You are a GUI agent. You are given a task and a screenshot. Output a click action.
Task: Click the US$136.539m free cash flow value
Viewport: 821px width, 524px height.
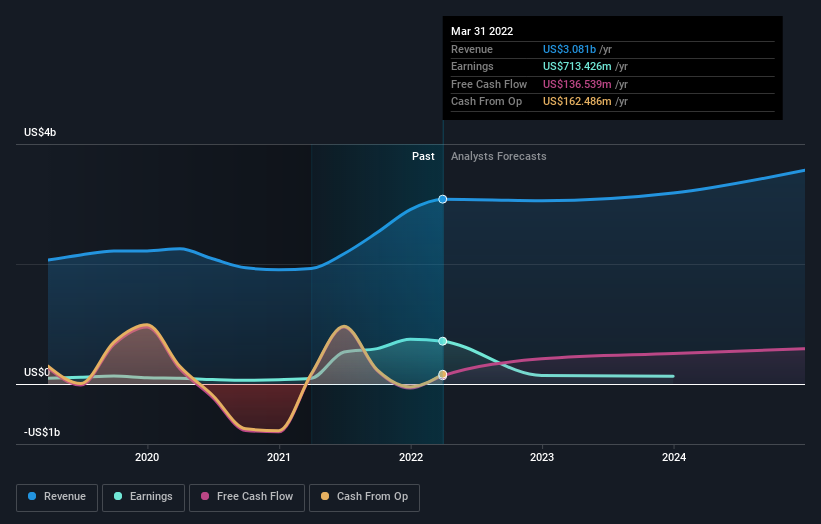(x=577, y=84)
